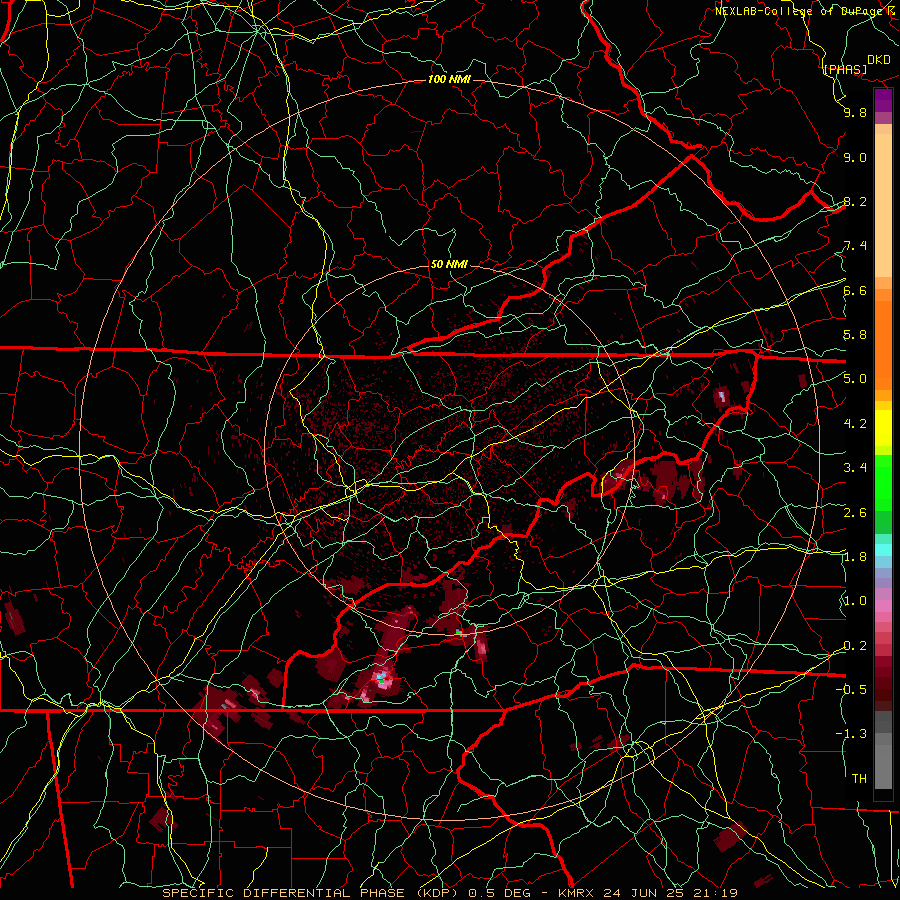Viewport: 900px width, 900px height.
Task: Pick the pink segment of the color scale
Action: 883,606
